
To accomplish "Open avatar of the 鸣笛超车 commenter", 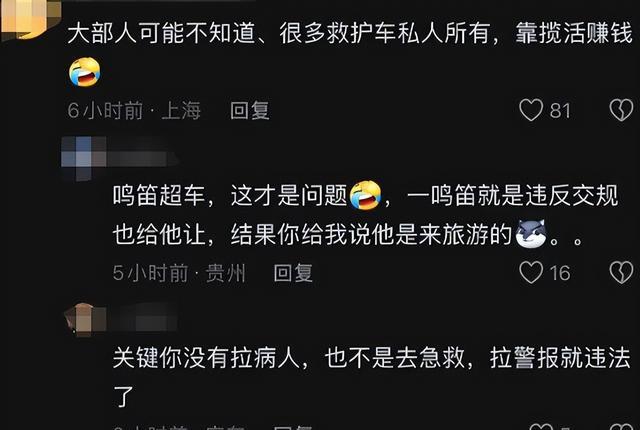I will click(84, 158).
